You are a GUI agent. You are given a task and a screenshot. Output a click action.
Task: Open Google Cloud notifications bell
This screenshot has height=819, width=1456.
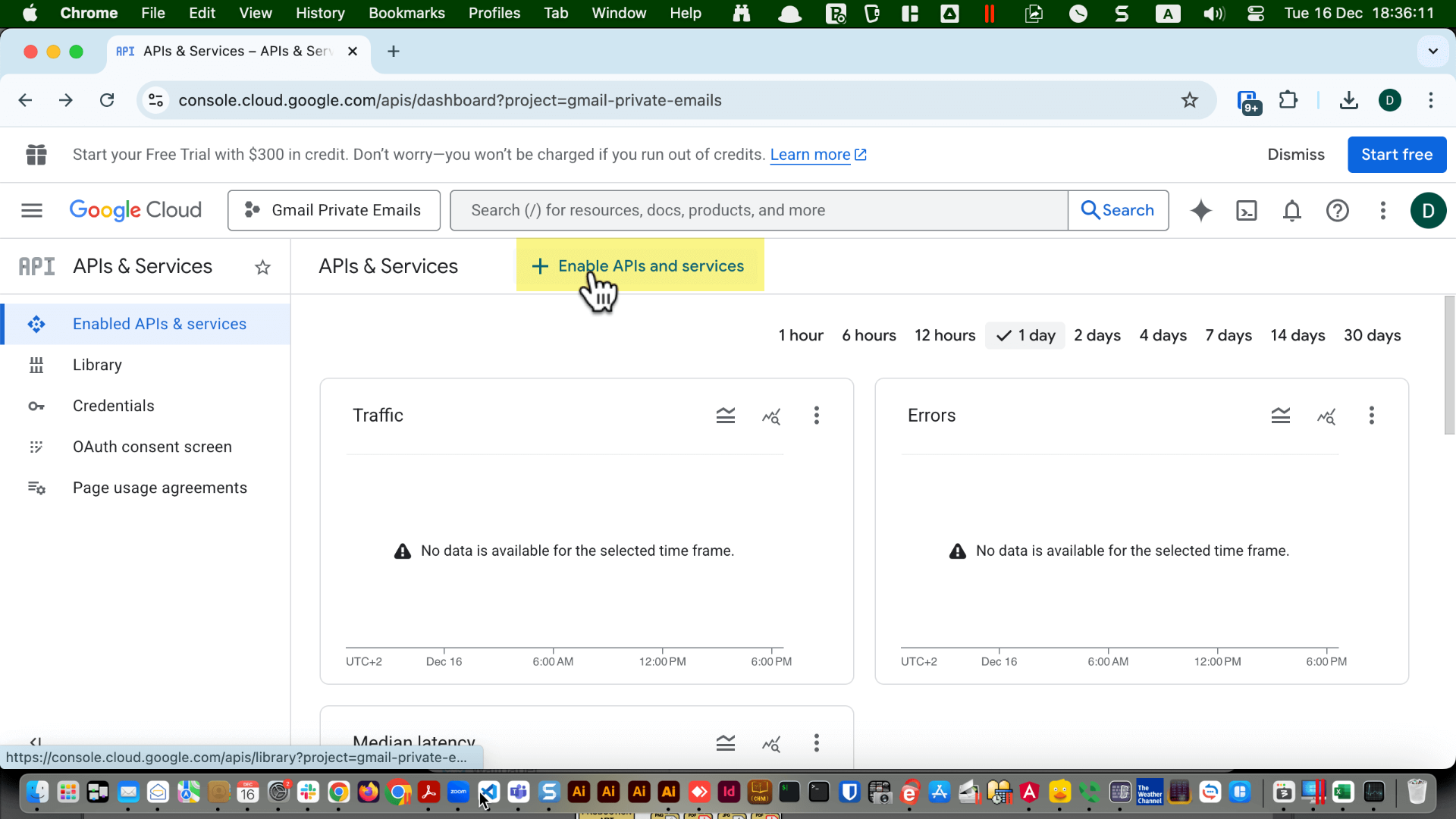[1291, 210]
